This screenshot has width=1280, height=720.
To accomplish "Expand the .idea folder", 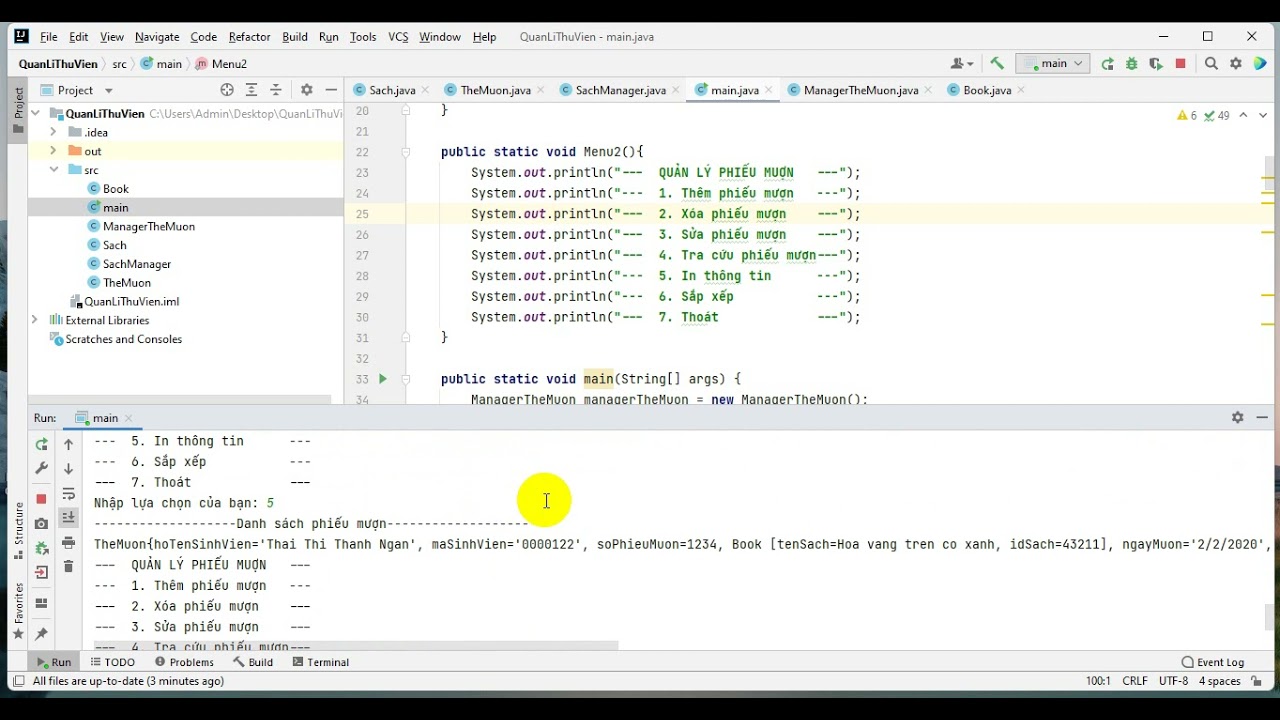I will coord(53,132).
